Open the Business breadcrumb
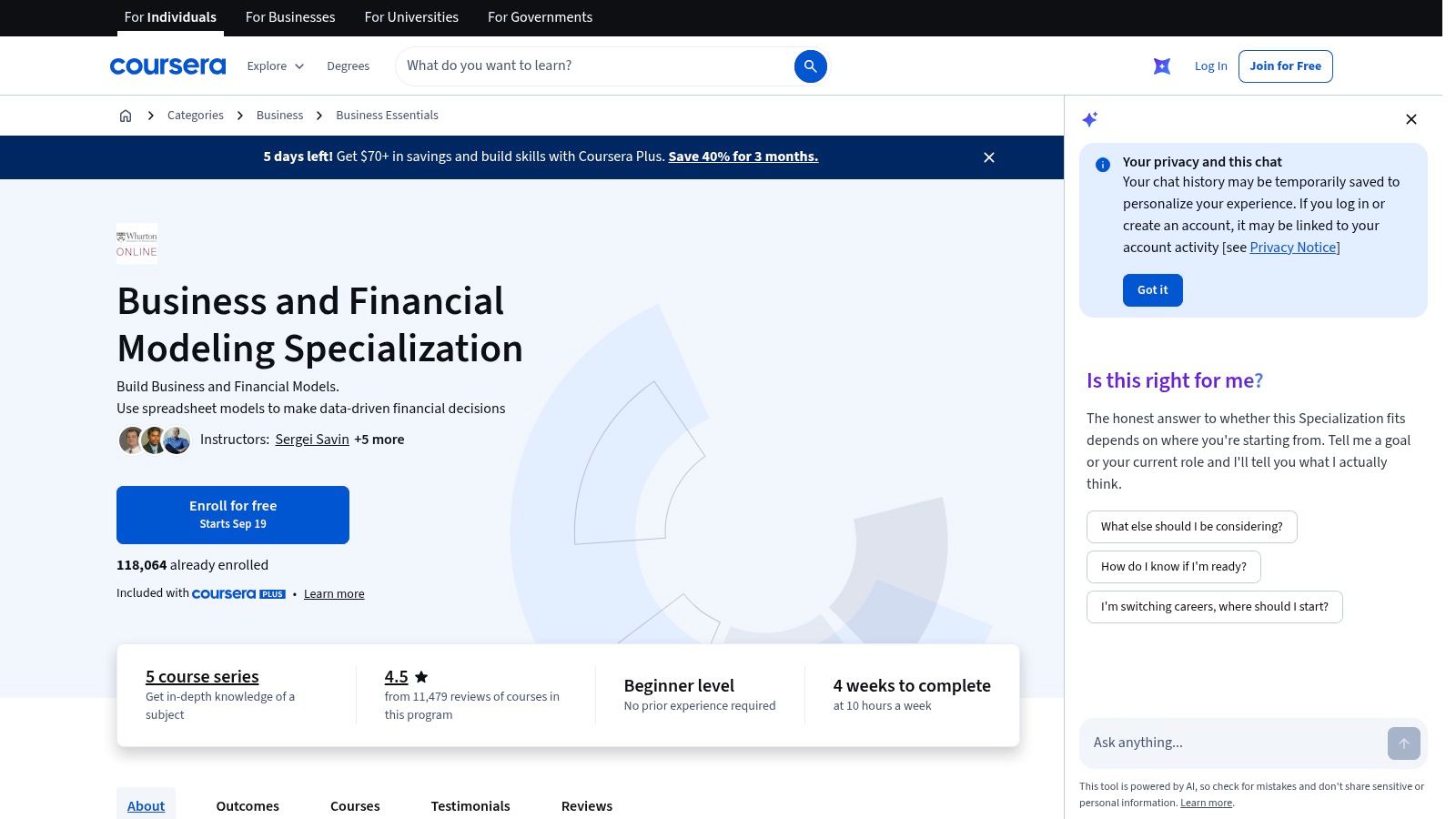The image size is (1456, 819). click(x=279, y=116)
